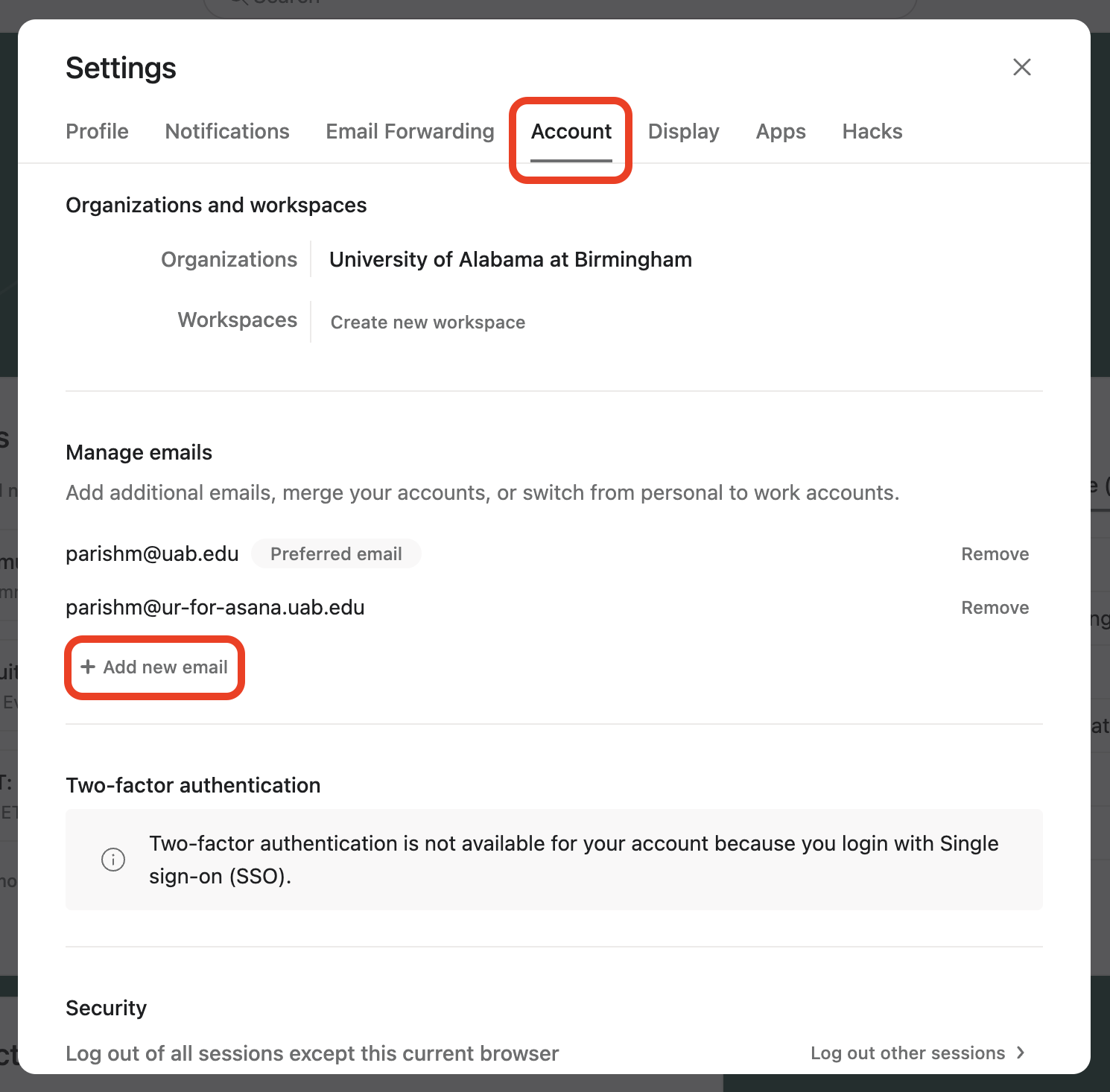Screen dimensions: 1110x1092
Task: Open the Profile tab
Action: pos(97,131)
